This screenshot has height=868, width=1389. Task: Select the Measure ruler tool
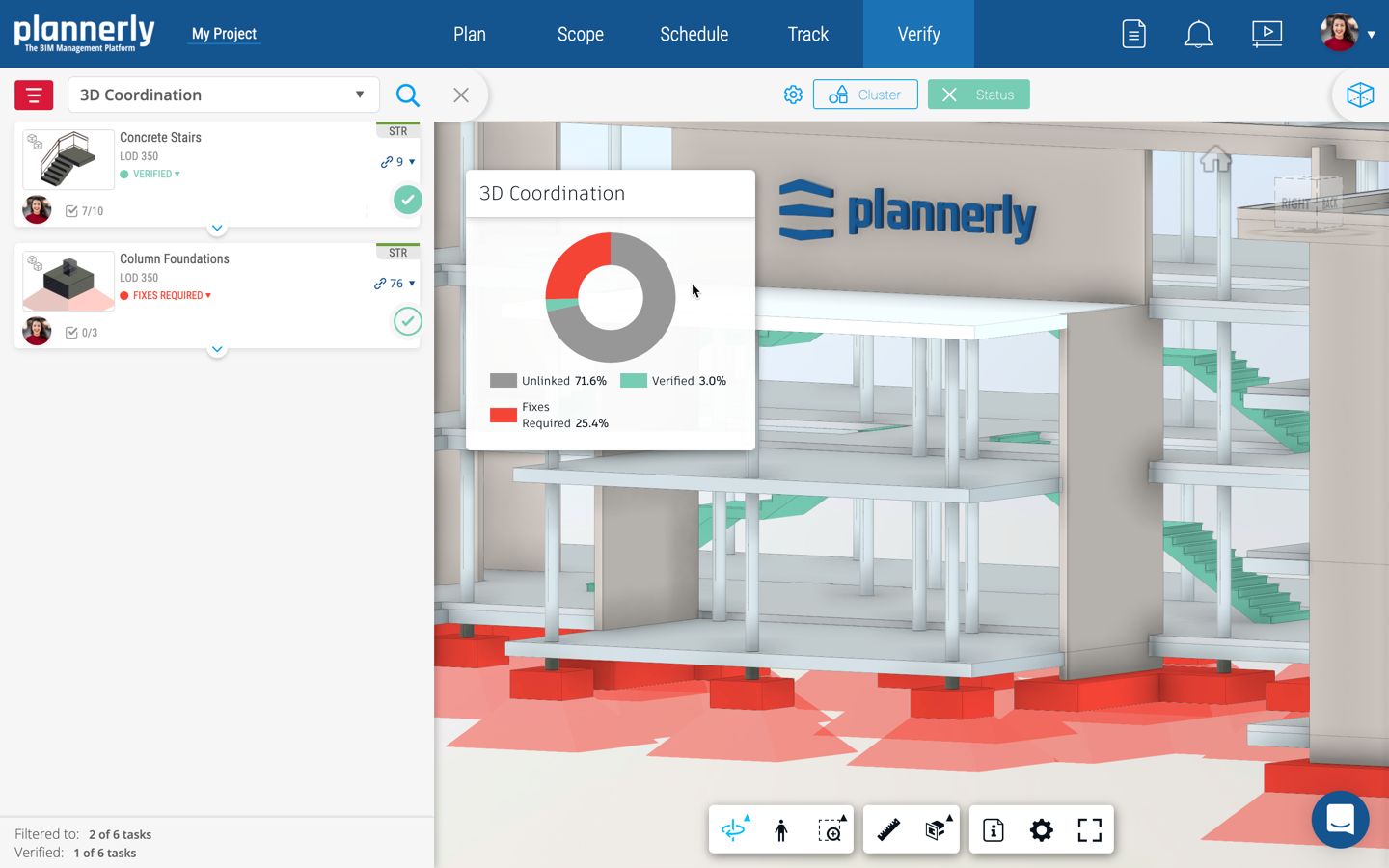888,829
